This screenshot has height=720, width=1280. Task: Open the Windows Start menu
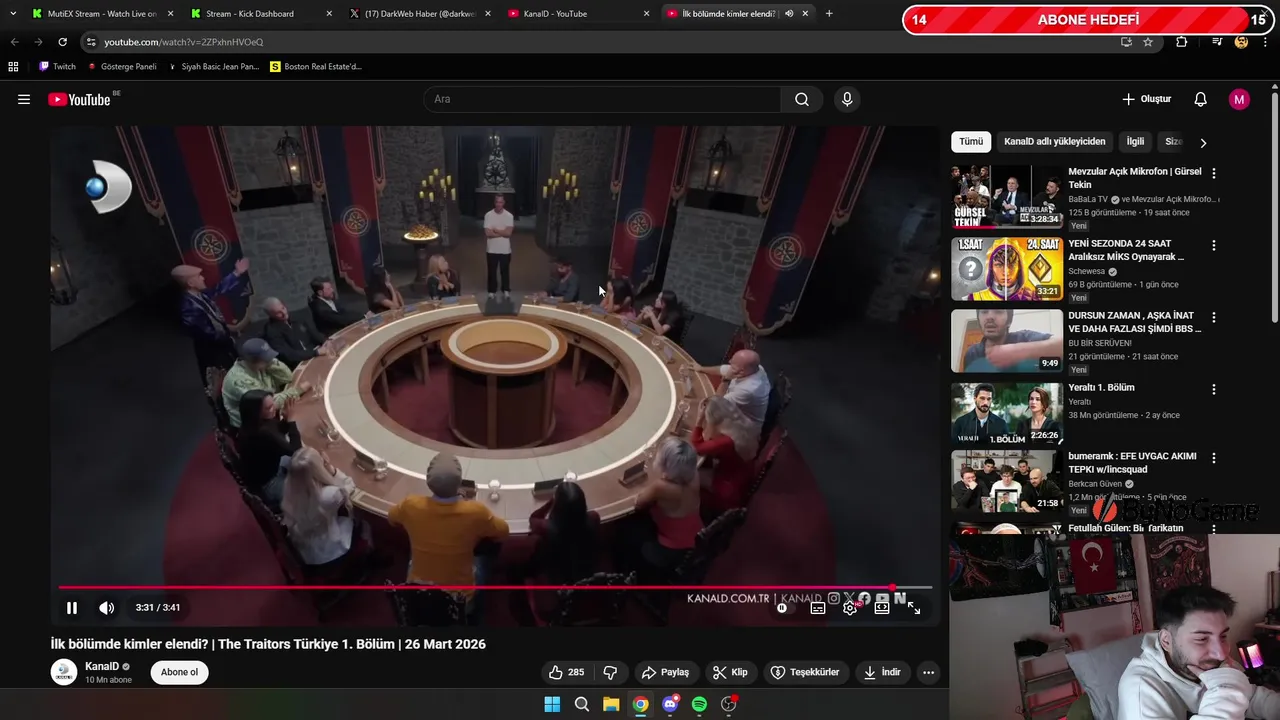click(552, 704)
